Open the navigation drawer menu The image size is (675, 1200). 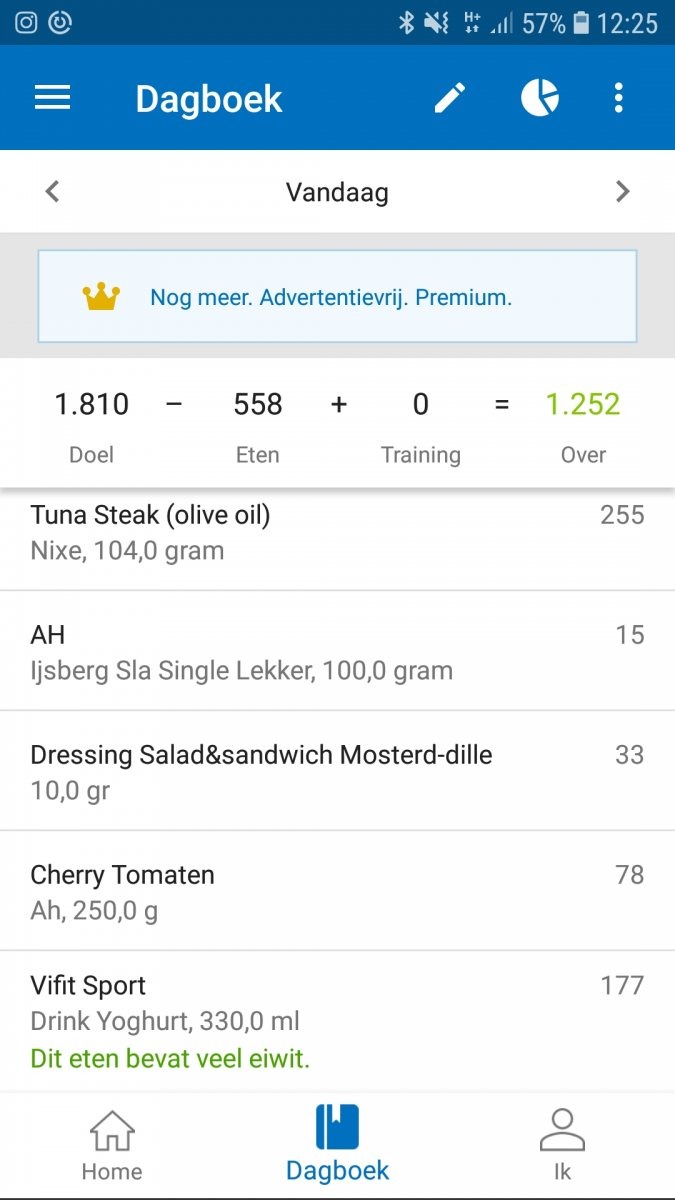point(52,97)
